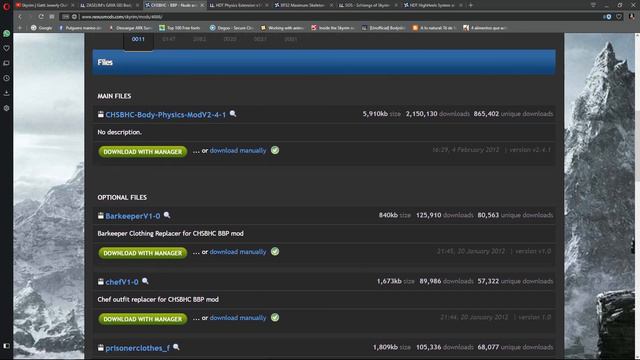640x360 pixels.
Task: Add page to bookmarks via address bar heart
Action: tap(619, 17)
